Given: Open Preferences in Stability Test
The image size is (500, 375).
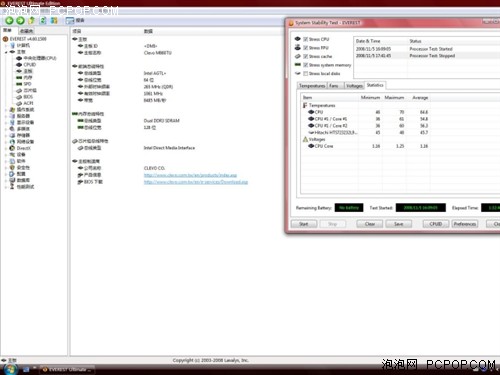Looking at the screenshot, I should (465, 224).
